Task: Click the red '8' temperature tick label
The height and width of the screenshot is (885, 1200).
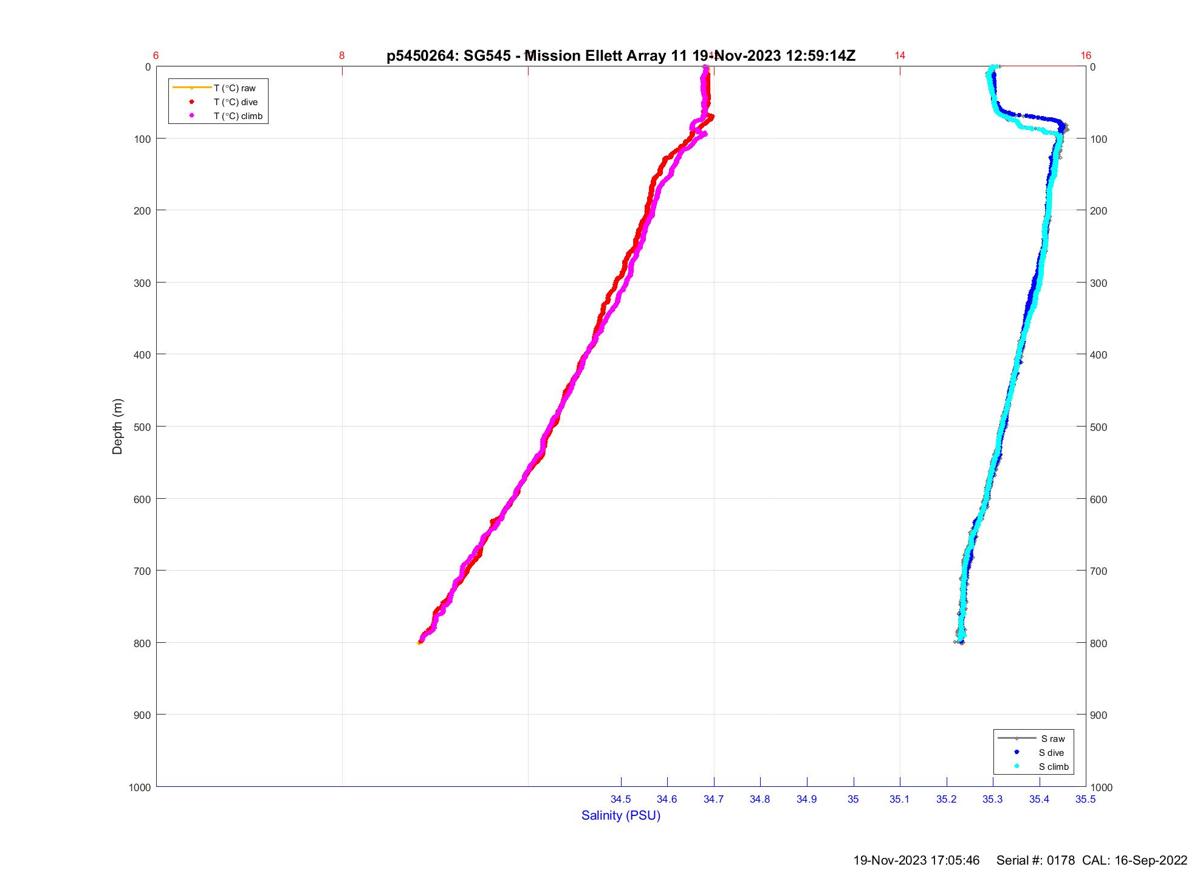Action: 342,56
